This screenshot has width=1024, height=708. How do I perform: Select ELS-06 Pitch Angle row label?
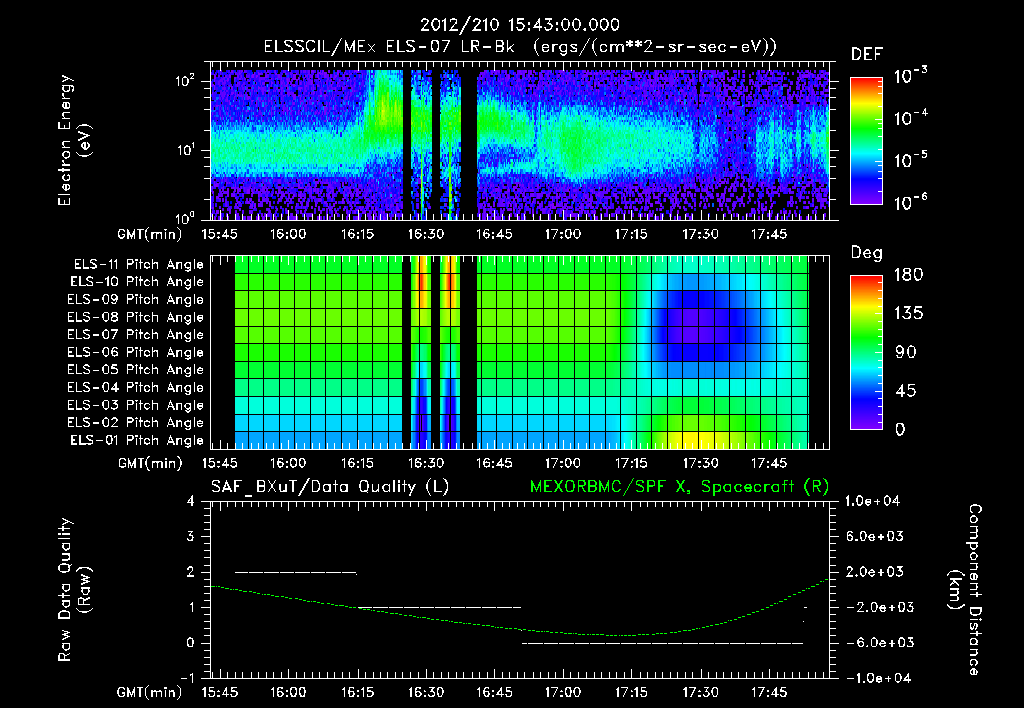pyautogui.click(x=135, y=353)
